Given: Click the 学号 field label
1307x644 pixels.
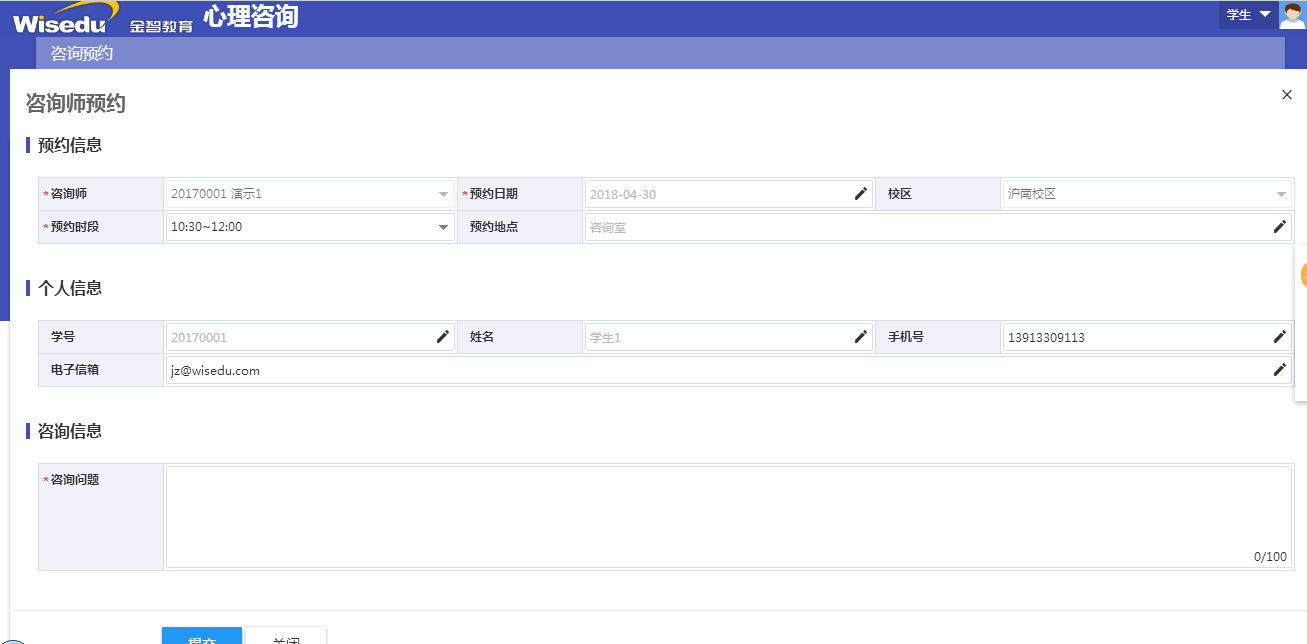Looking at the screenshot, I should tap(63, 337).
